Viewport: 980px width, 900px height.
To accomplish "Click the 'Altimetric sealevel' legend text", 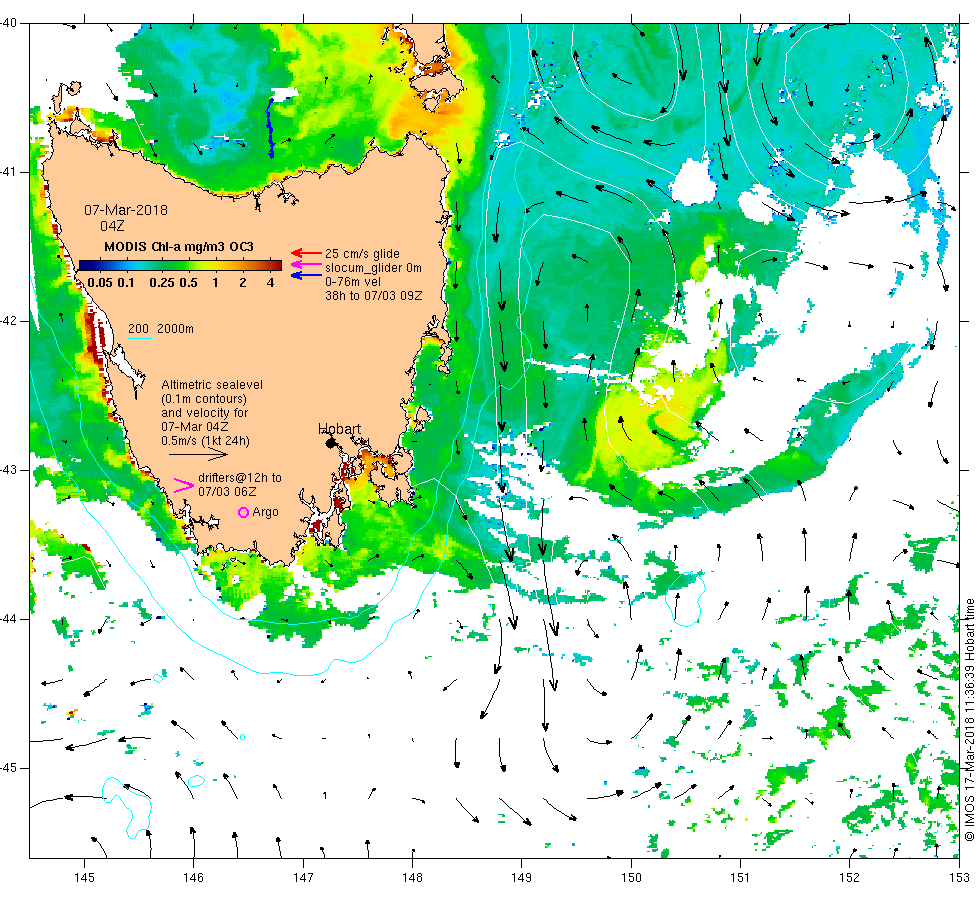I will click(x=212, y=385).
